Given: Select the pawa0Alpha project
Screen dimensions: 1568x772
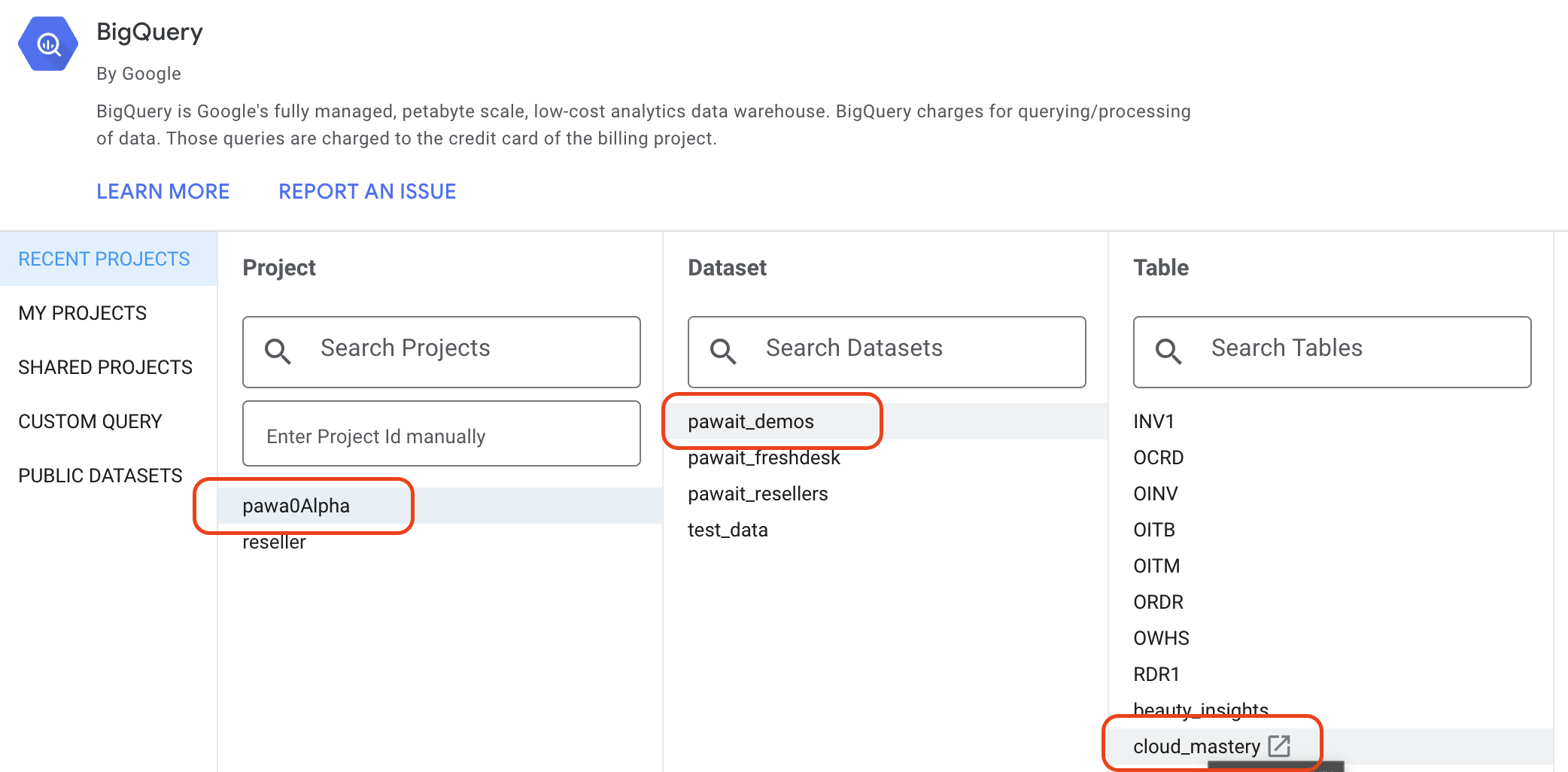Looking at the screenshot, I should pyautogui.click(x=296, y=506).
